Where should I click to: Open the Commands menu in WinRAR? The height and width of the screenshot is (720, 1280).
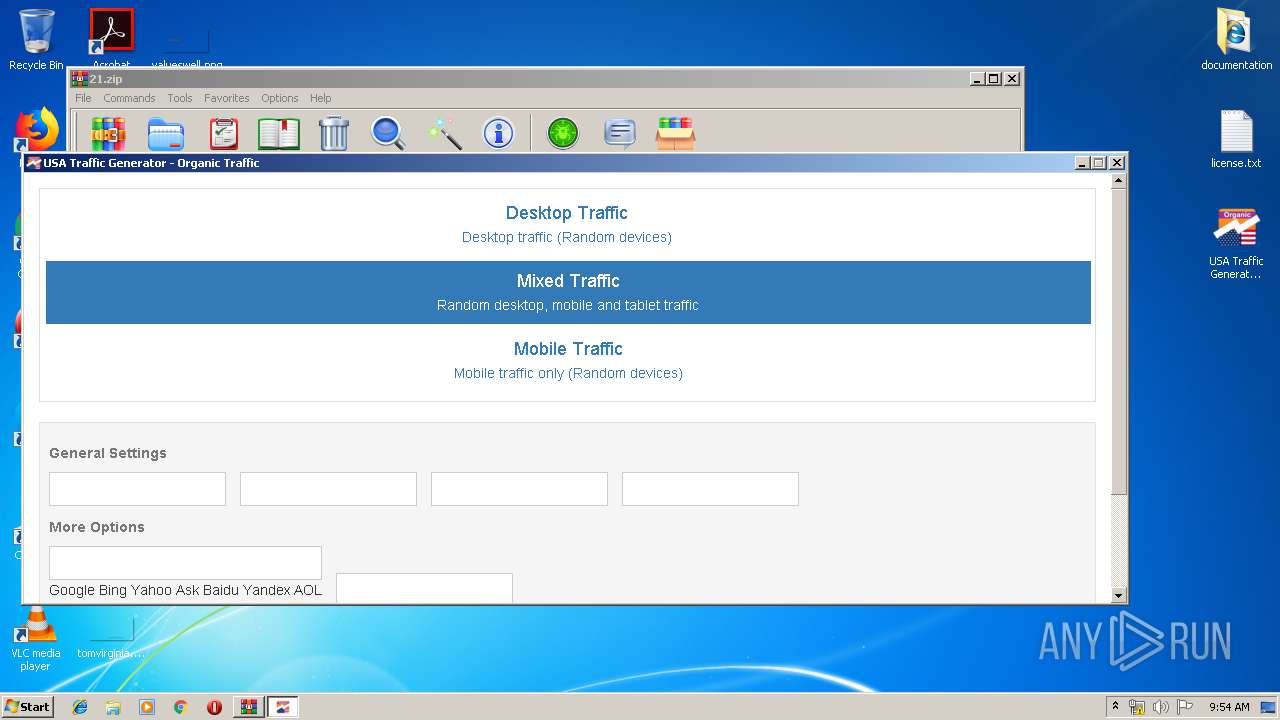point(129,98)
